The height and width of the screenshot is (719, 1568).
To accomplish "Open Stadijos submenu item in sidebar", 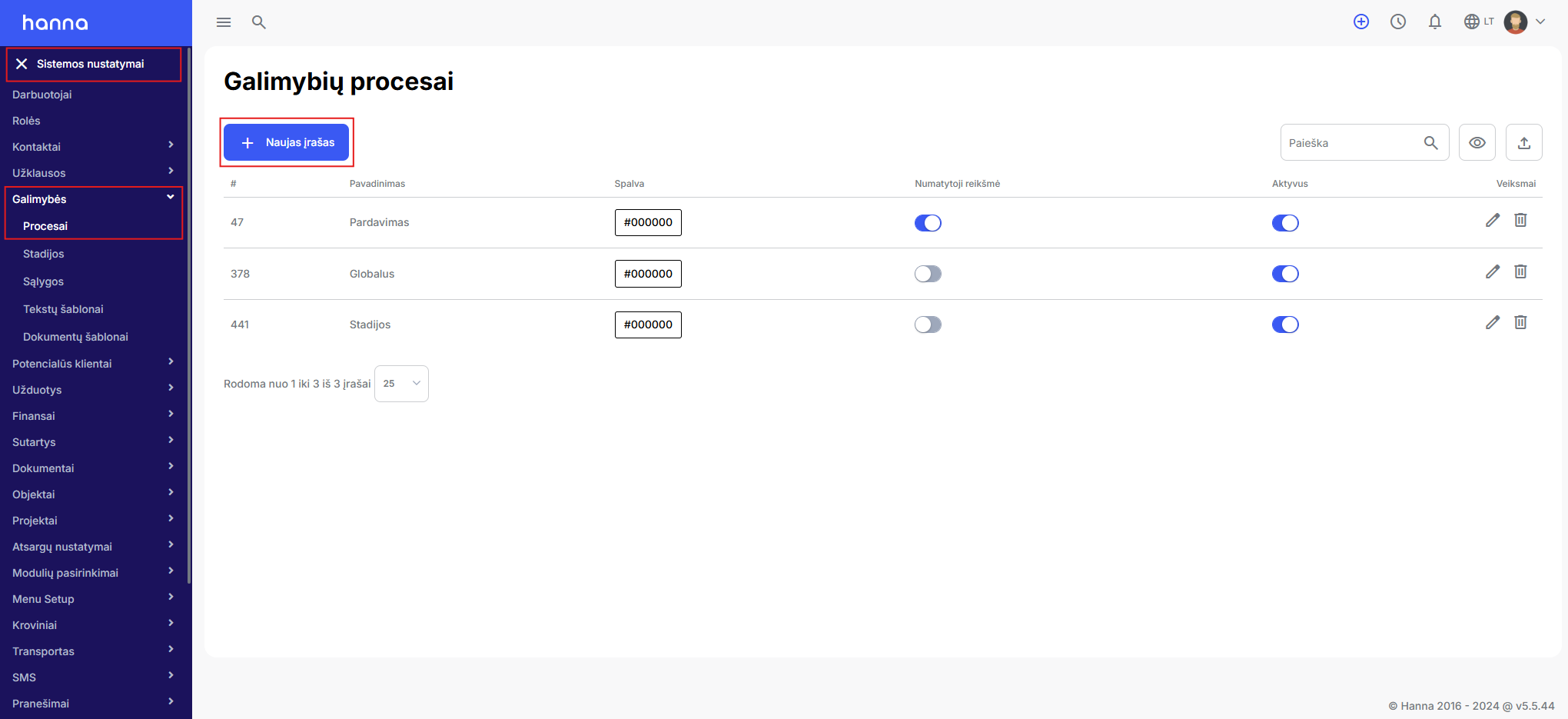I will (x=44, y=254).
